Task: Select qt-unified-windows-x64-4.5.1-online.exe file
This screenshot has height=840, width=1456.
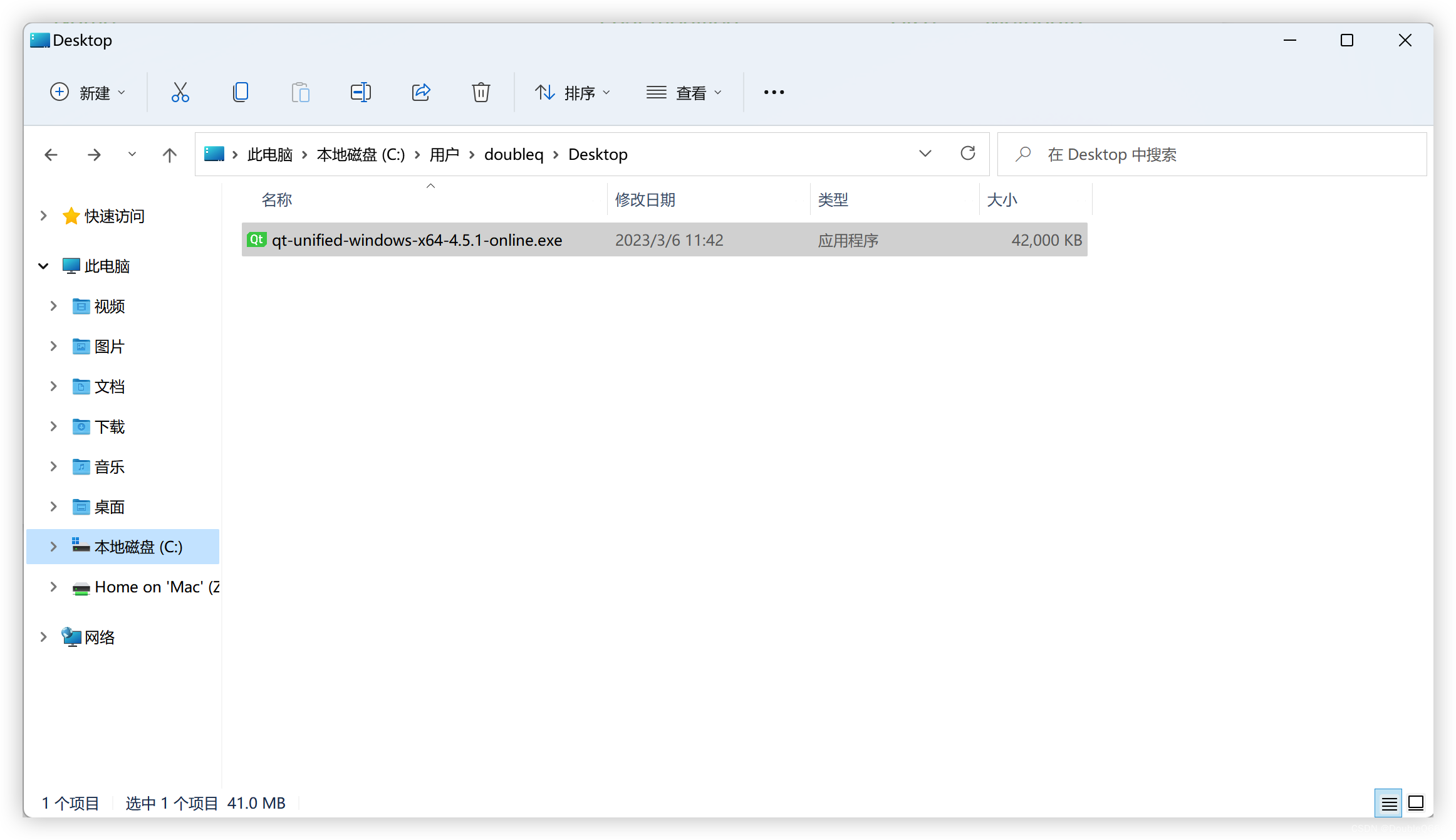Action: [664, 239]
